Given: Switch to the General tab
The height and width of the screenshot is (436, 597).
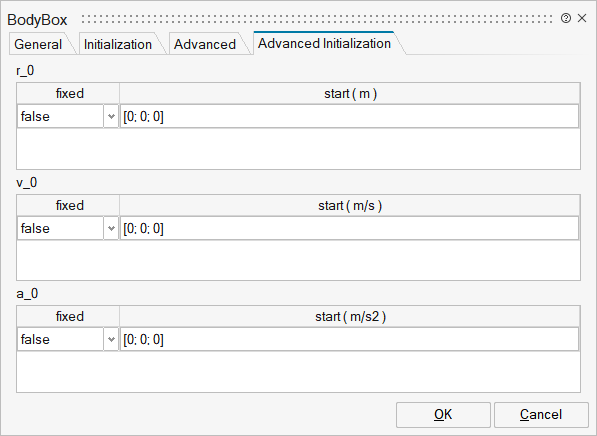Looking at the screenshot, I should tap(38, 44).
